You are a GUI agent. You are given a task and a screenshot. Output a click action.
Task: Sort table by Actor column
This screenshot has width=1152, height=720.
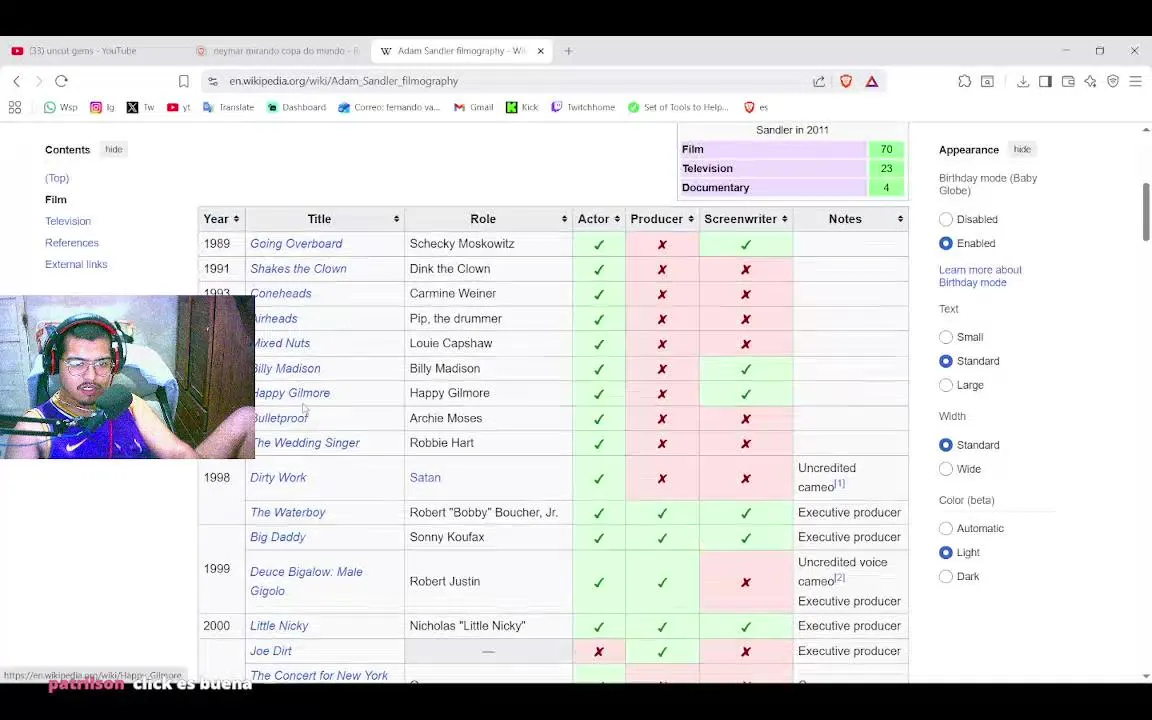point(599,219)
